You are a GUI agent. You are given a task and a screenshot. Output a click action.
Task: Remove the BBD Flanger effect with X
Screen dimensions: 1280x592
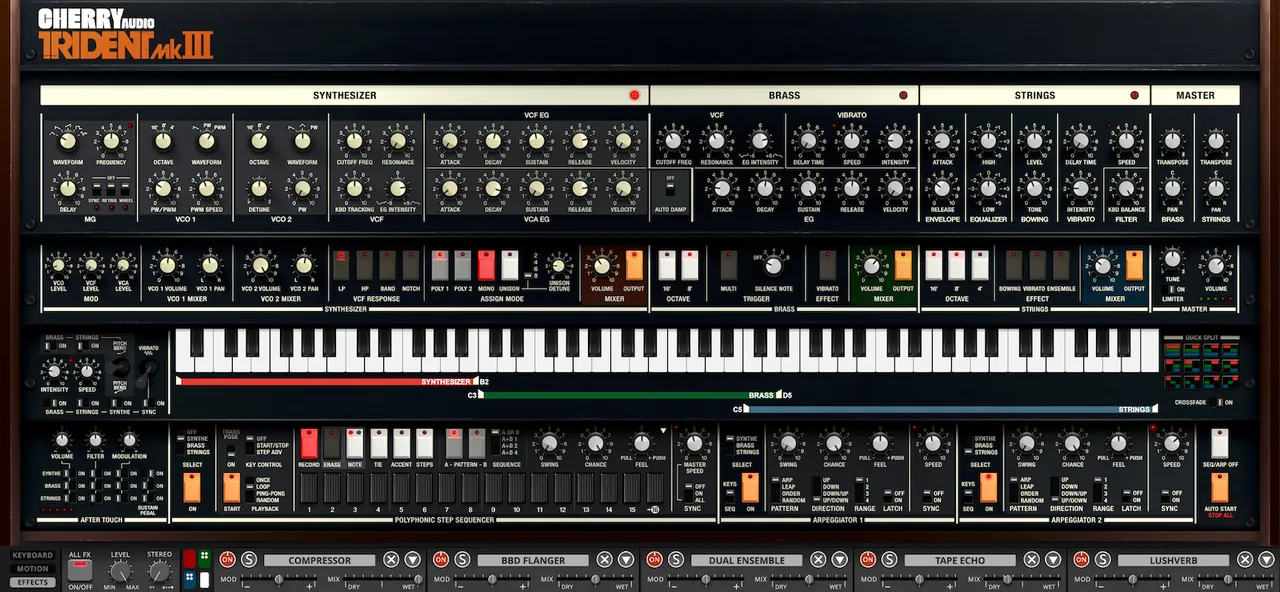tap(605, 560)
